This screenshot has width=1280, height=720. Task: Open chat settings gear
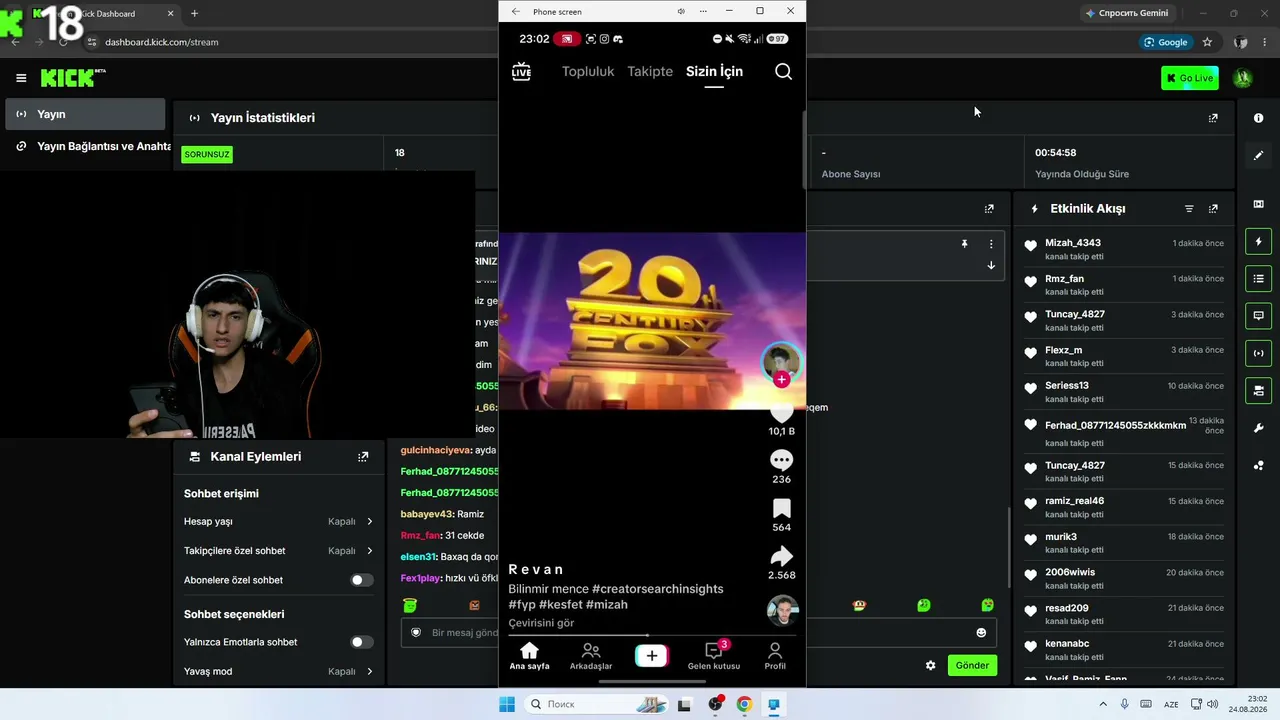[x=931, y=665]
